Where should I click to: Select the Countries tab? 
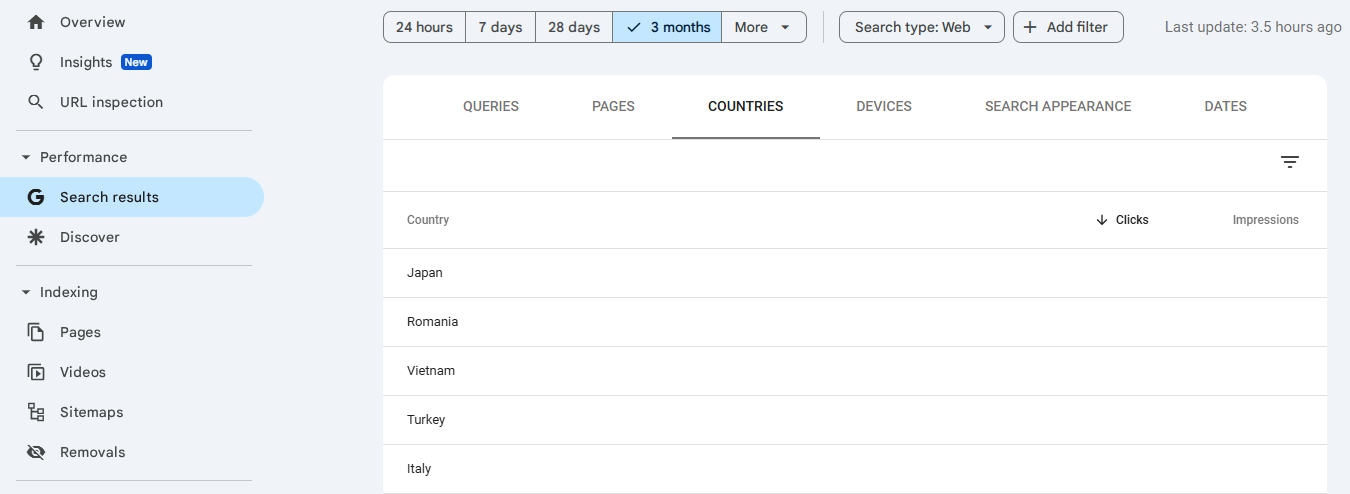pyautogui.click(x=746, y=107)
